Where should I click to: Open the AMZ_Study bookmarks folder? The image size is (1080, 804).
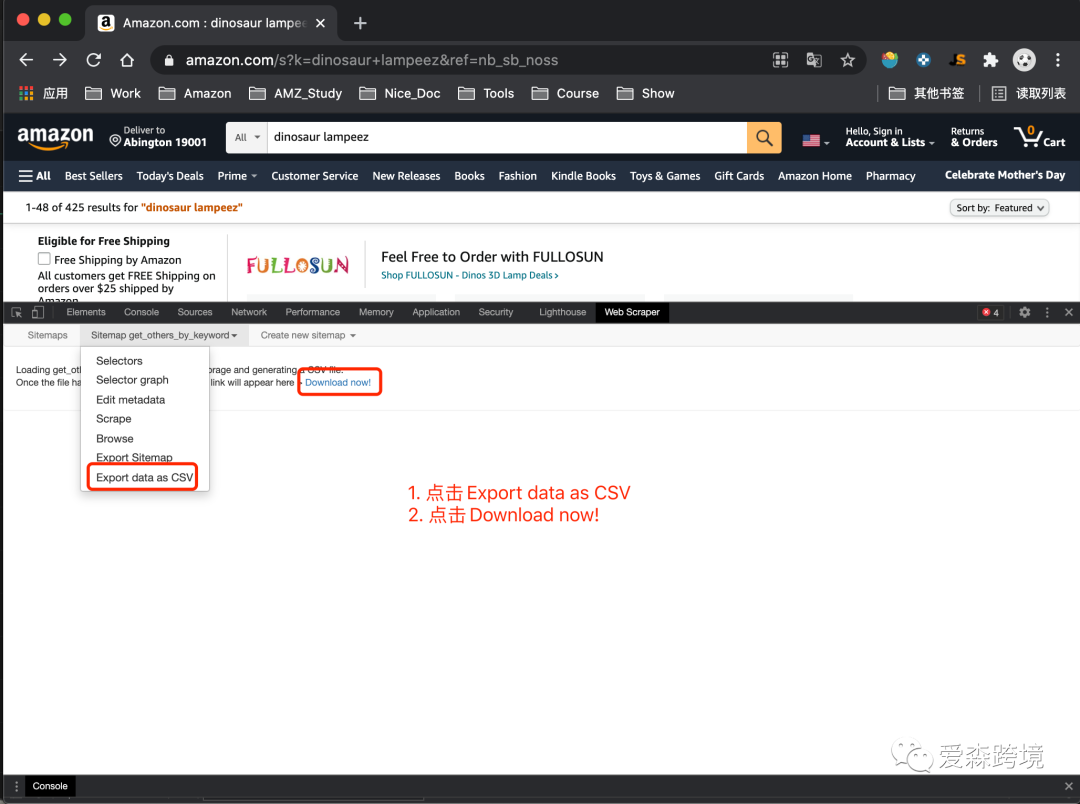(x=295, y=93)
